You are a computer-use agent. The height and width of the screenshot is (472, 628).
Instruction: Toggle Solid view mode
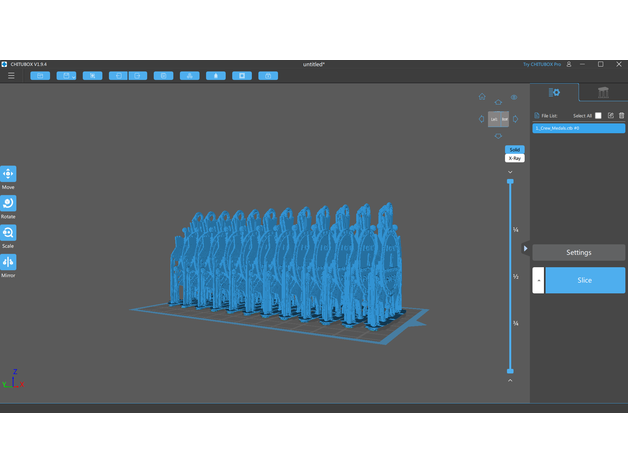pyautogui.click(x=514, y=149)
